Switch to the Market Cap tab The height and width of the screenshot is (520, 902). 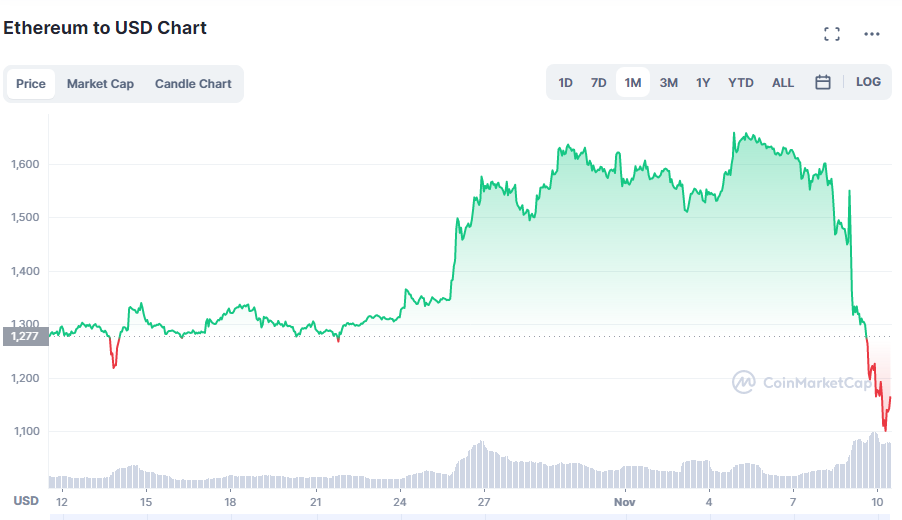click(x=100, y=84)
